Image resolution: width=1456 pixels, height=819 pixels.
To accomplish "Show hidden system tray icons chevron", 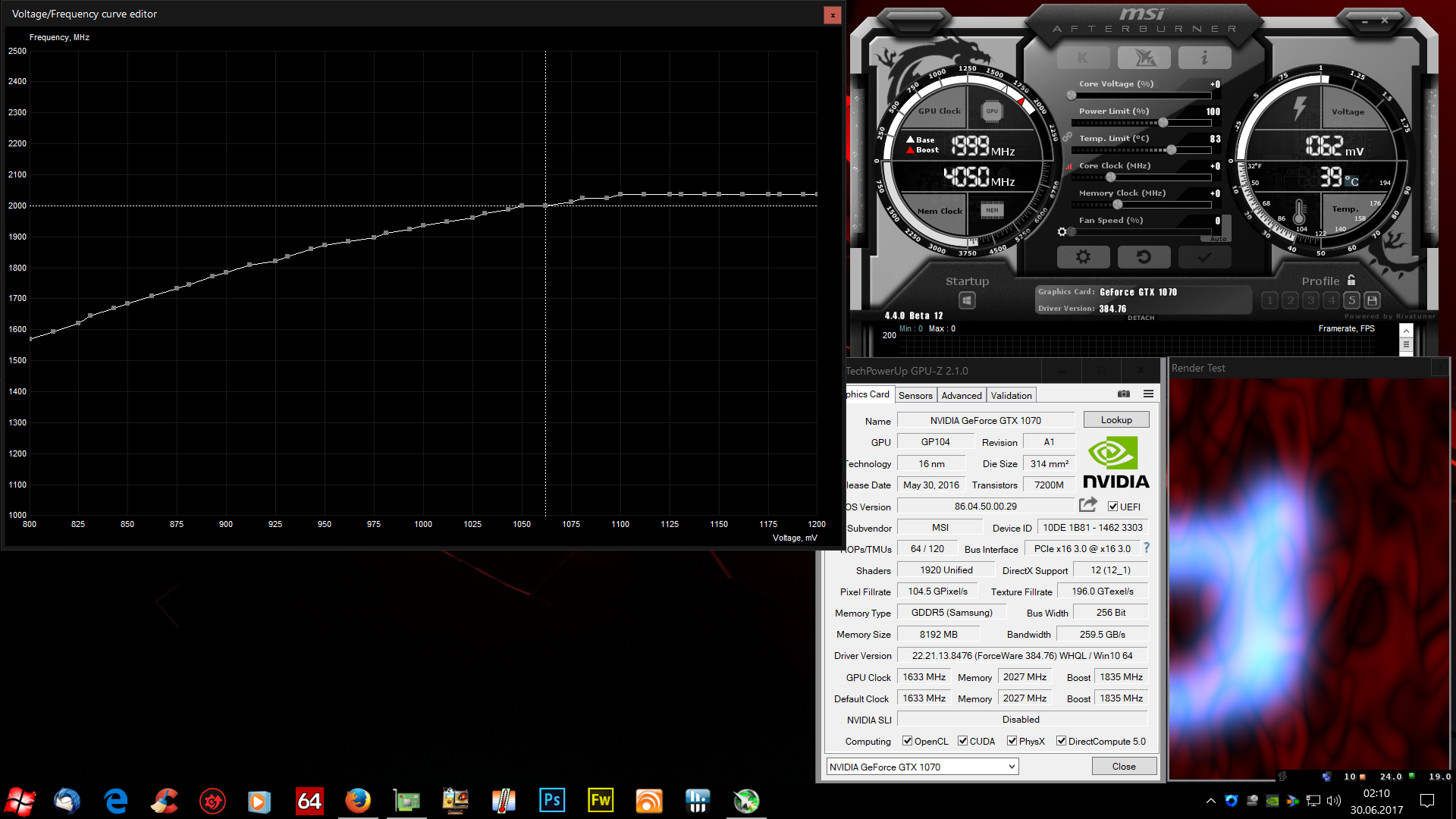I will tap(1210, 800).
